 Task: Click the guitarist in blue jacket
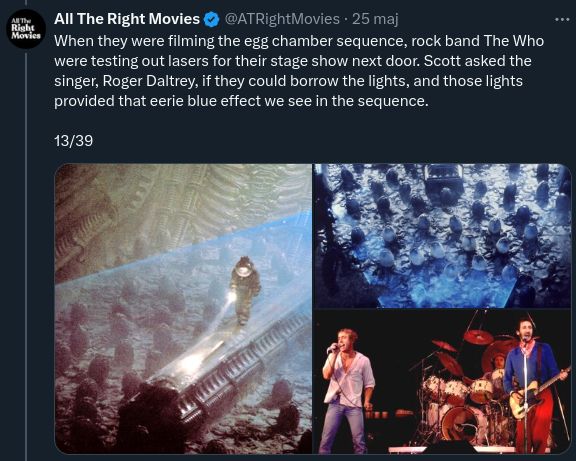click(530, 384)
